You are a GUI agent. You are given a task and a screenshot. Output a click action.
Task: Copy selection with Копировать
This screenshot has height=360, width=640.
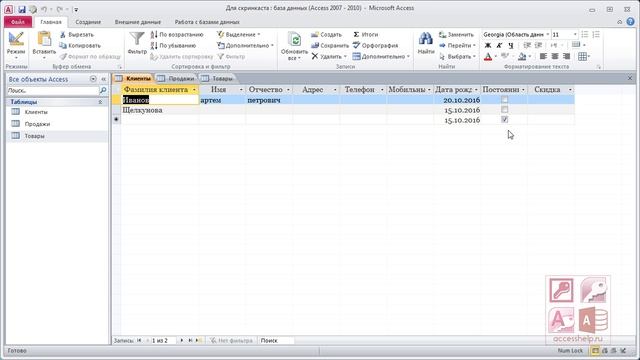(80, 46)
